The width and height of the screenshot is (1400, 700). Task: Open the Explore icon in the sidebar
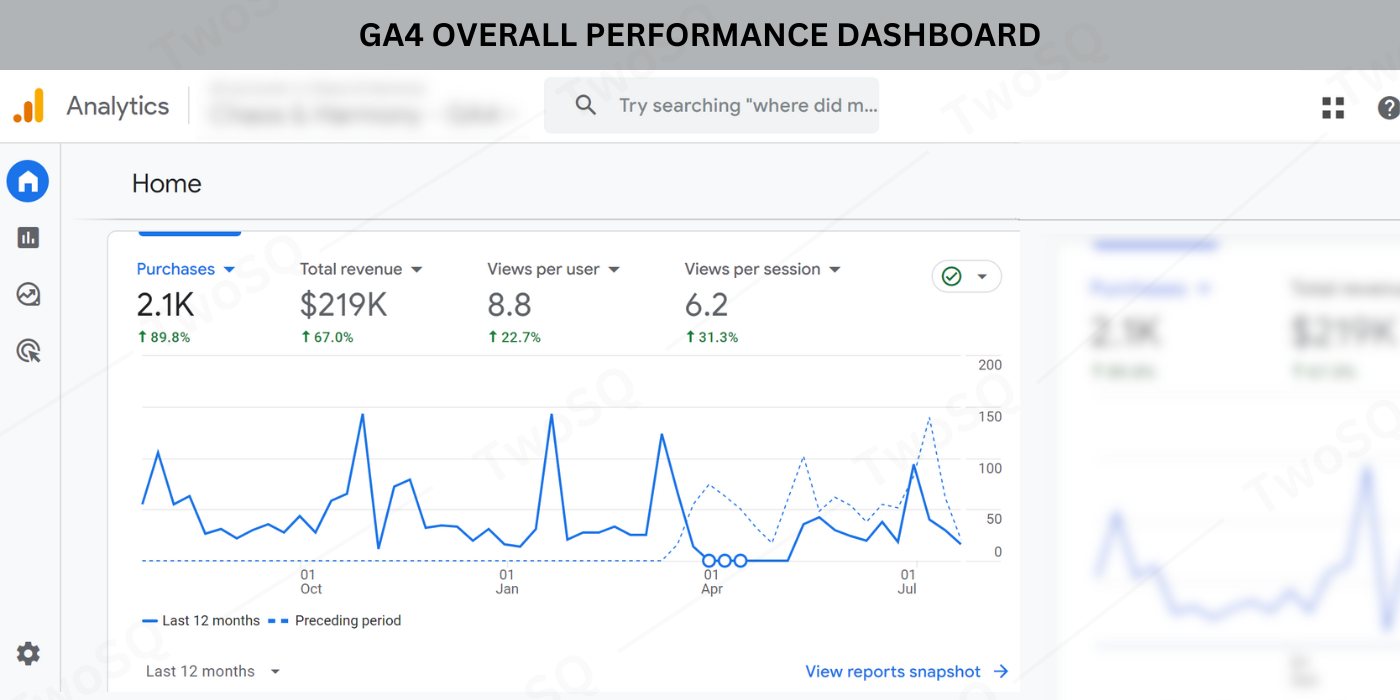tap(28, 294)
